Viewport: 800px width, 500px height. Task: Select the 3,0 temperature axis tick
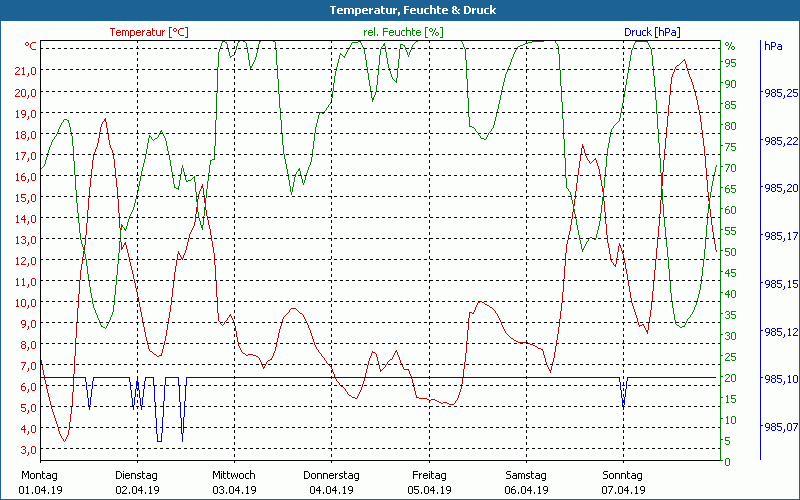(29, 428)
